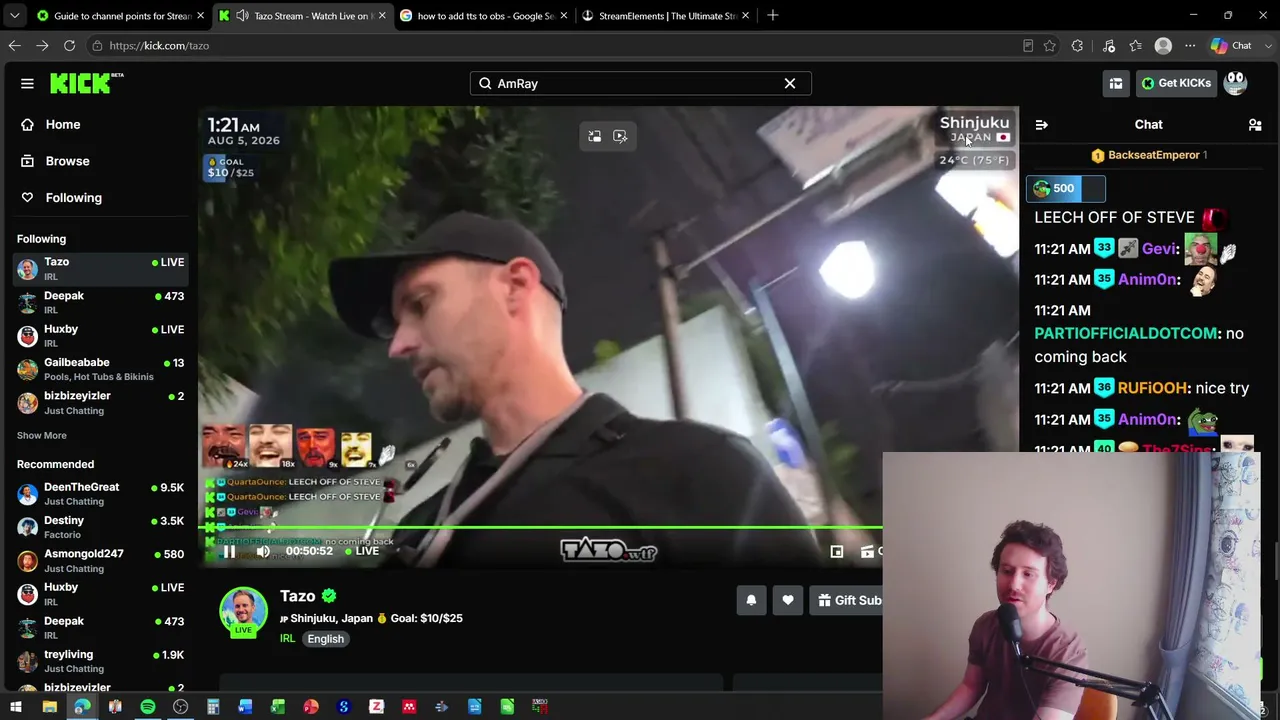
Task: Open the Kick sidebar hamburger menu
Action: 27,84
